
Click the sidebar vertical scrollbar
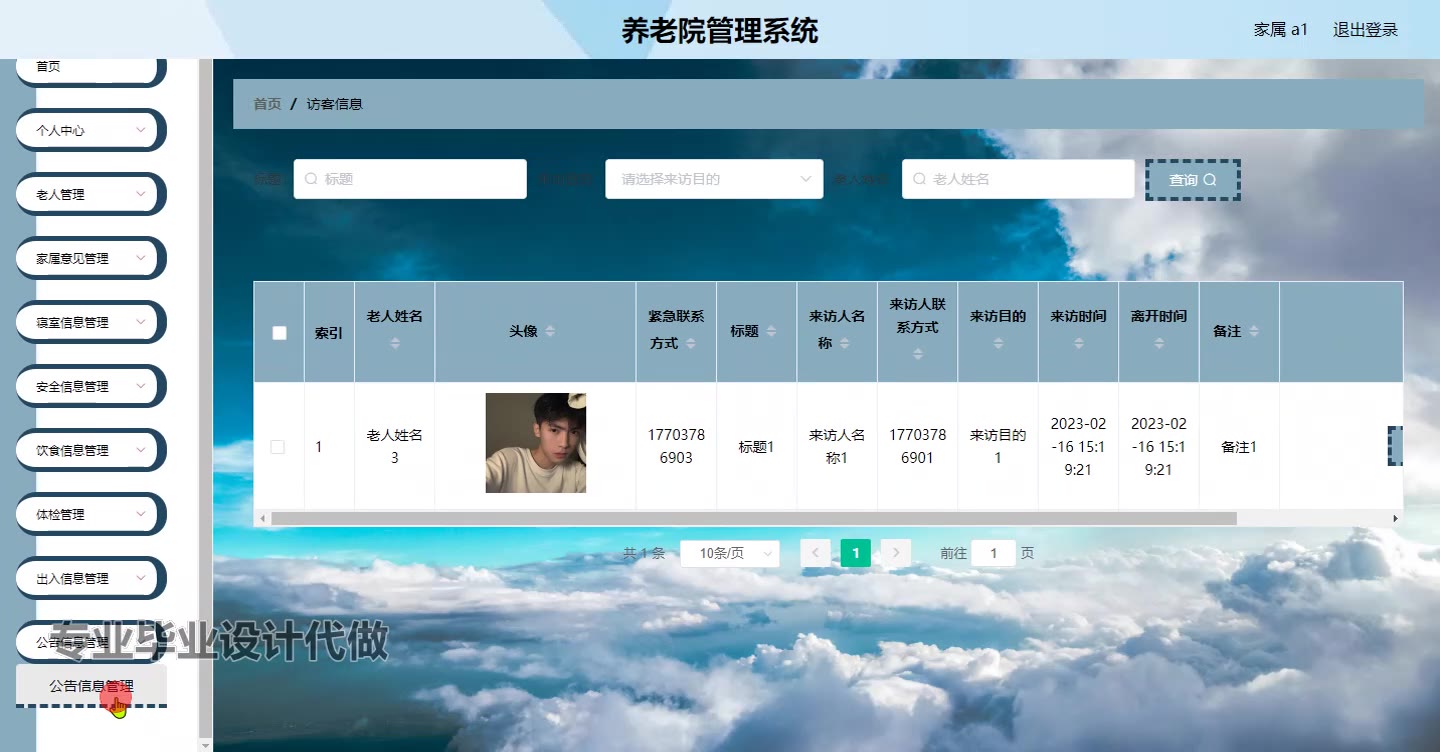coord(206,398)
